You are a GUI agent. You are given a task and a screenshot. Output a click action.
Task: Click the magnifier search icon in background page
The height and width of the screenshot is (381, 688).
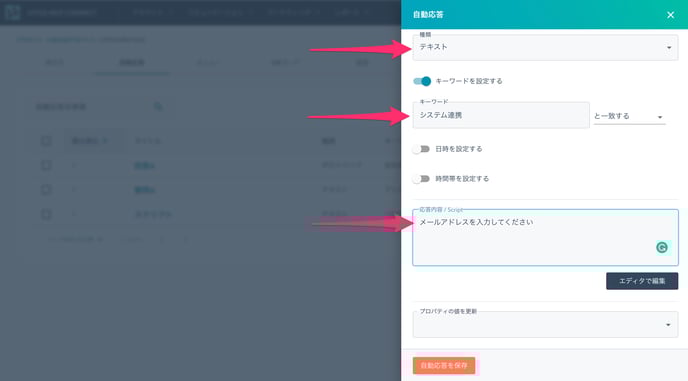tap(158, 107)
